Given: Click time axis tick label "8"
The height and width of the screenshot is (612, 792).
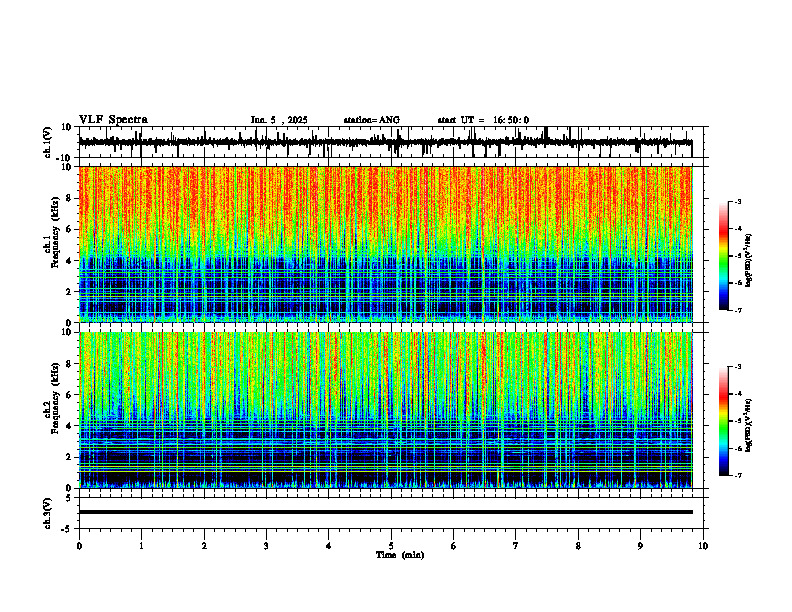Looking at the screenshot, I should [578, 546].
